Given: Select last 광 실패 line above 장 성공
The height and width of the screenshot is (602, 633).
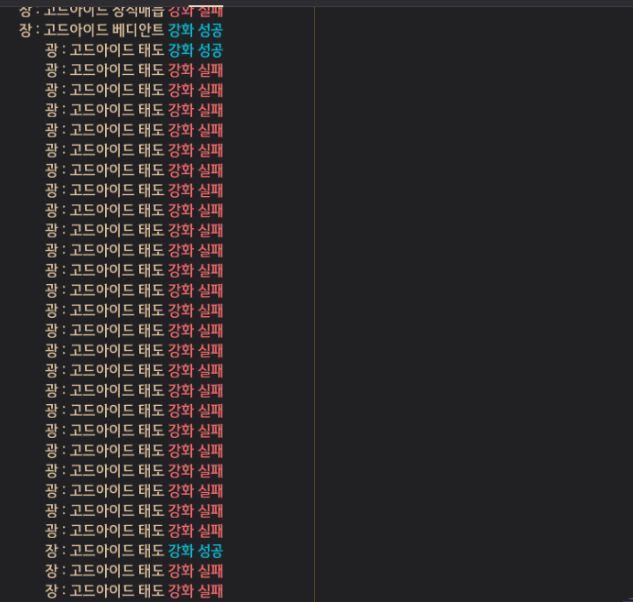Looking at the screenshot, I should [133, 530].
